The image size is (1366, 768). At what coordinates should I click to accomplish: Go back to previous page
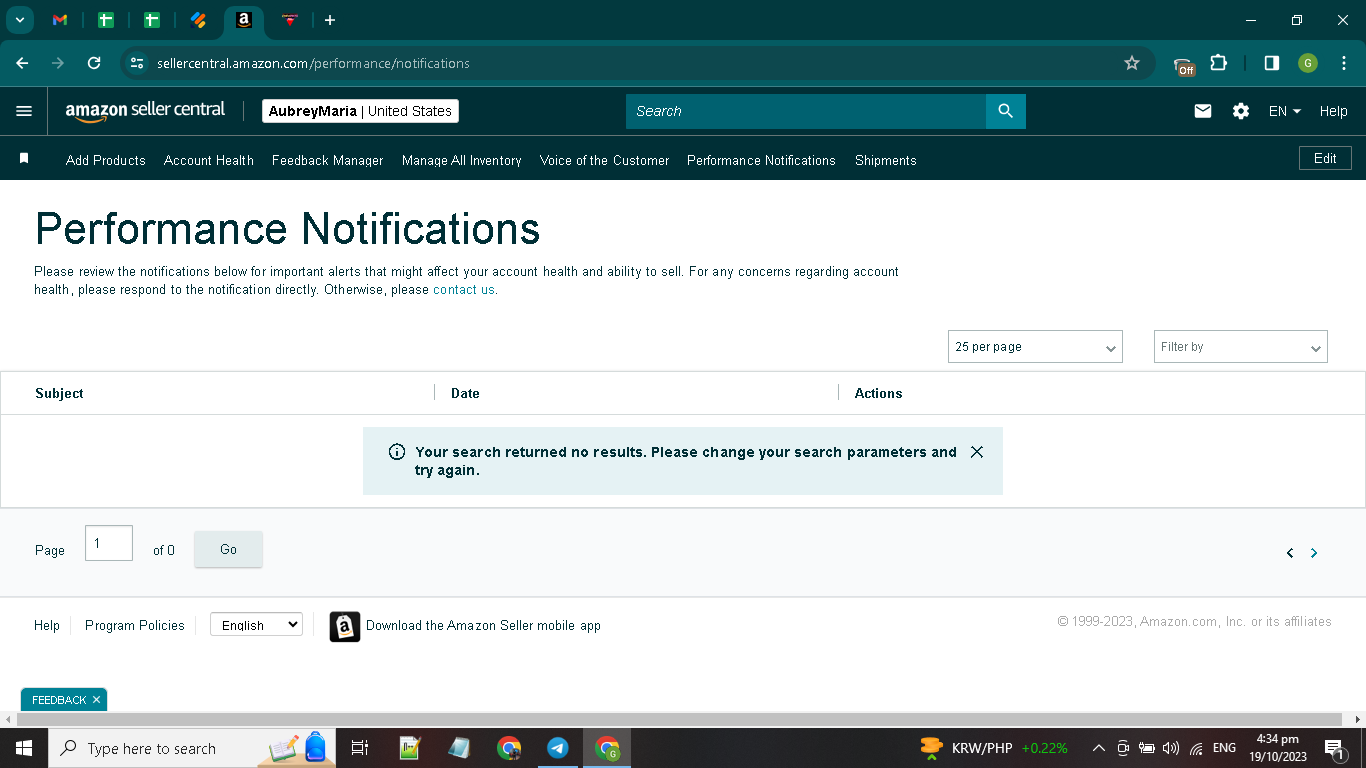pos(22,63)
